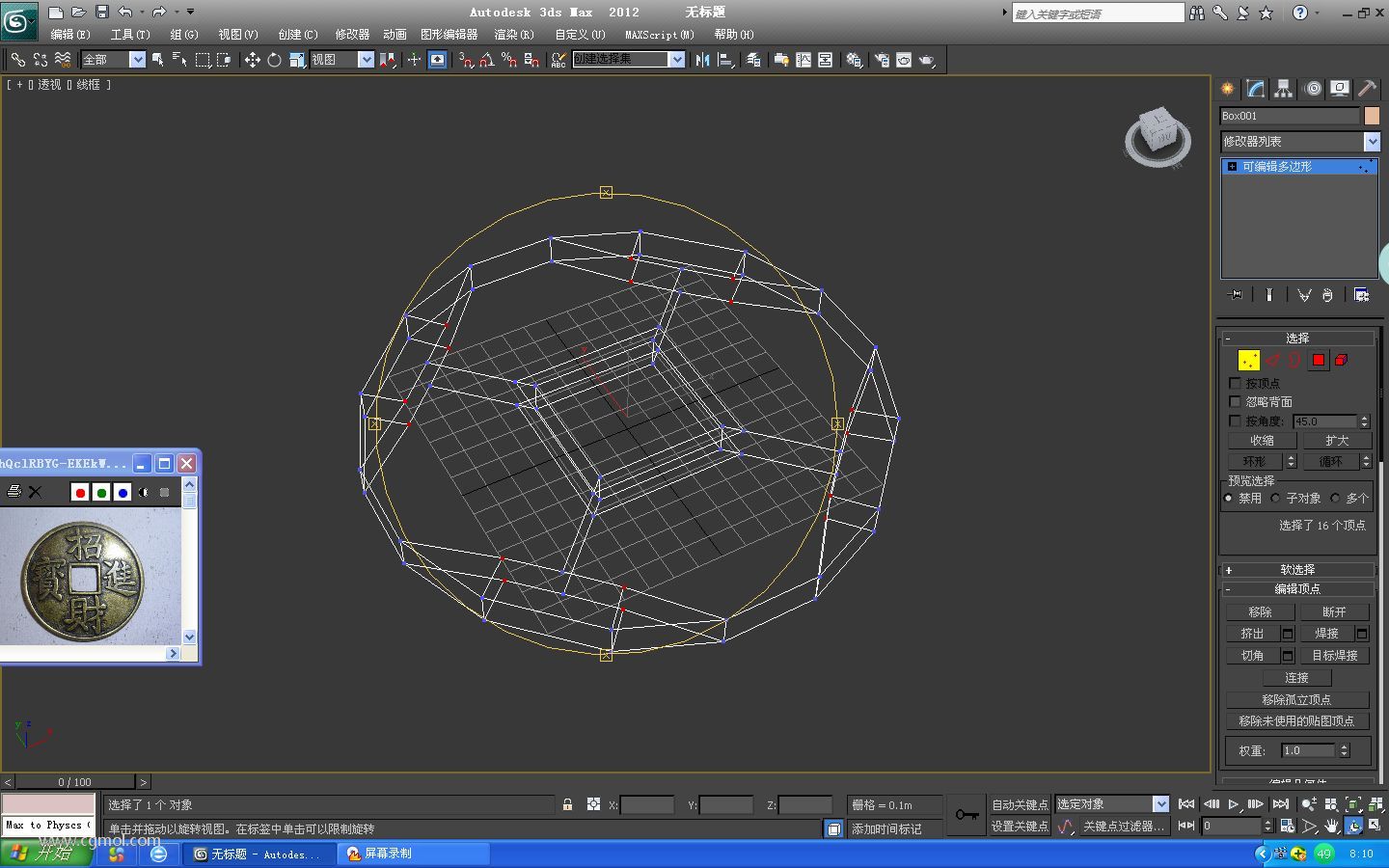The image size is (1389, 868).
Task: Switch to the Utilities hammer panel
Action: coord(1367,89)
